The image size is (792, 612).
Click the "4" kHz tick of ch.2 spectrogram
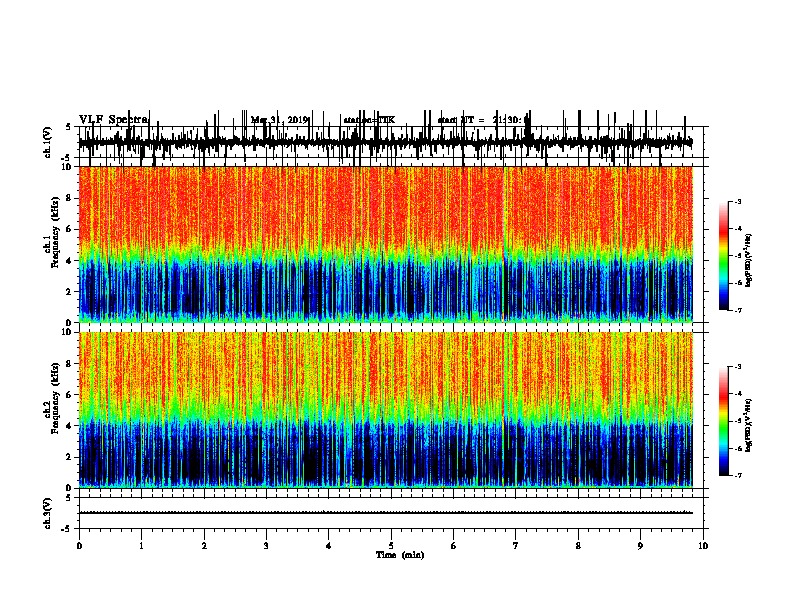[70, 426]
